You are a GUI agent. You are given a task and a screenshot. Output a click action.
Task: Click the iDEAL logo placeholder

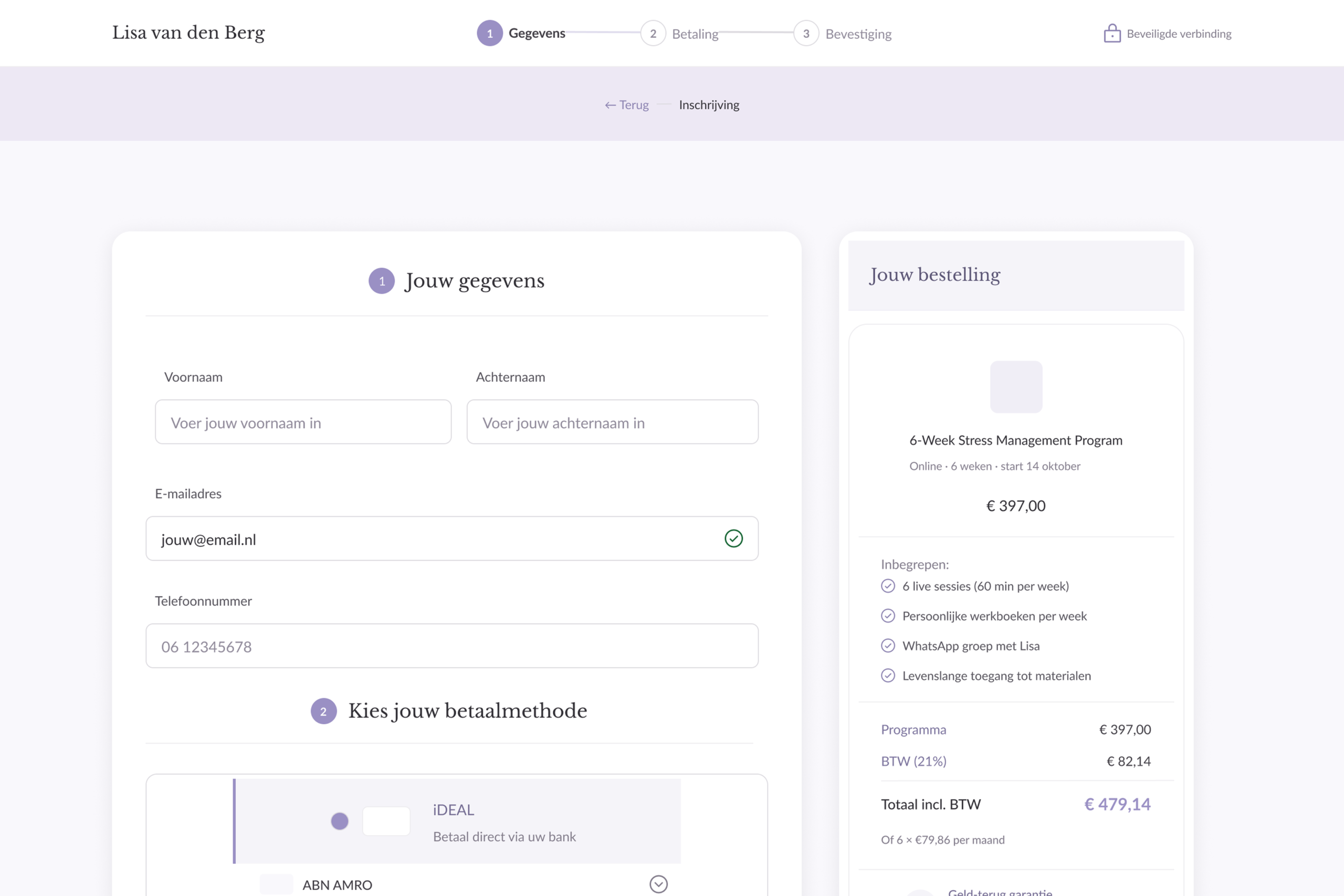[386, 821]
